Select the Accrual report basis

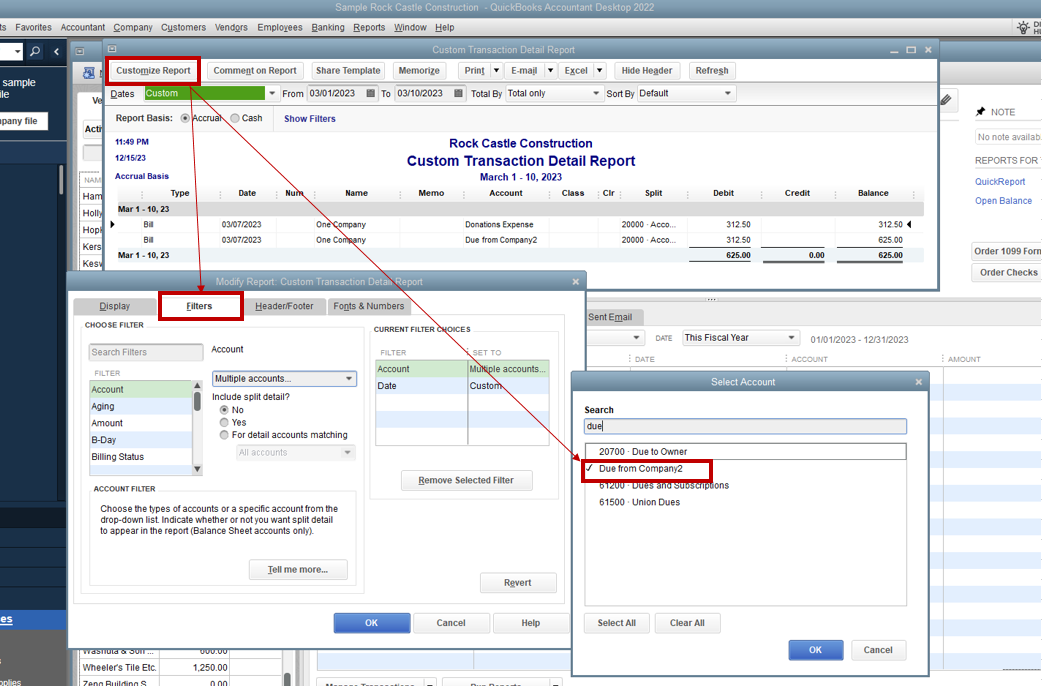(185, 118)
